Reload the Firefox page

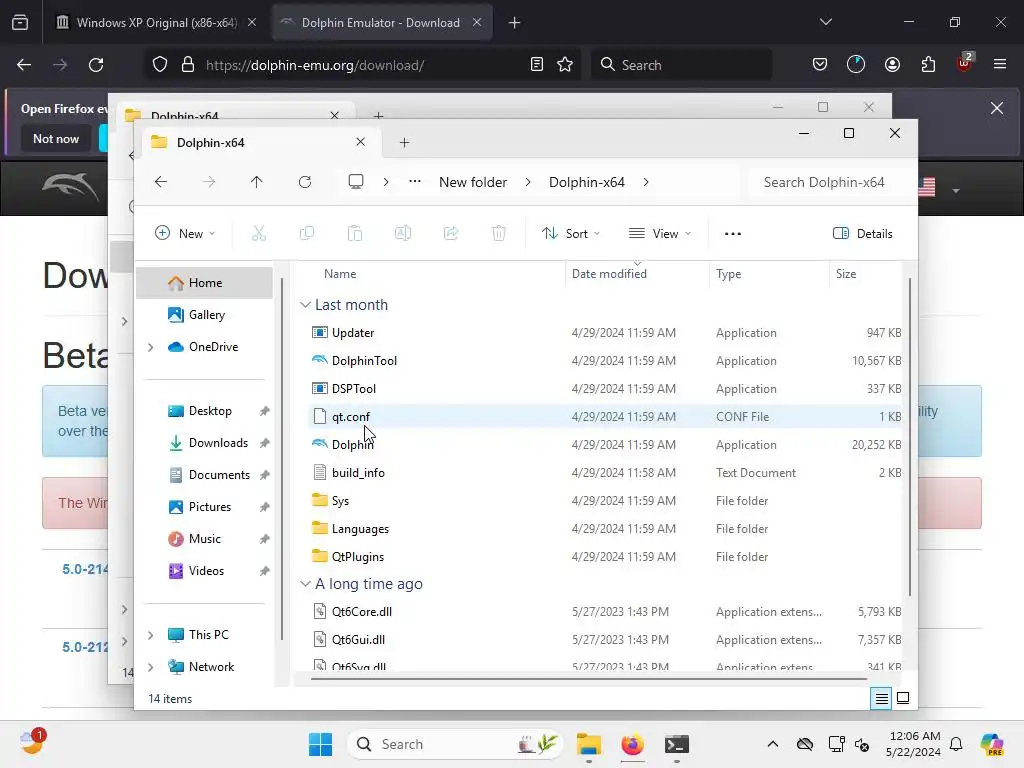click(96, 65)
